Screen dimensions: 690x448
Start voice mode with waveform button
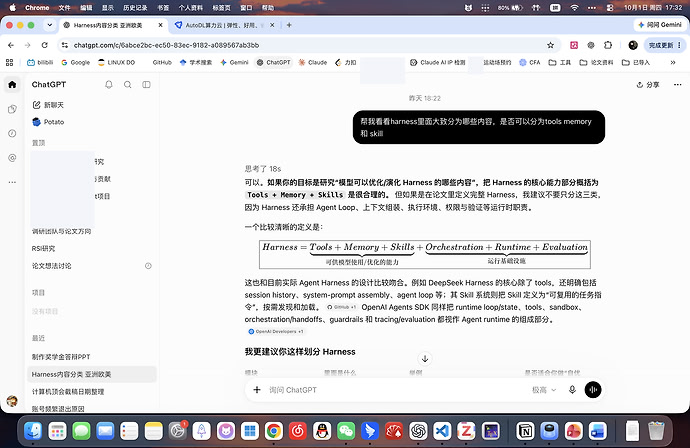click(593, 390)
